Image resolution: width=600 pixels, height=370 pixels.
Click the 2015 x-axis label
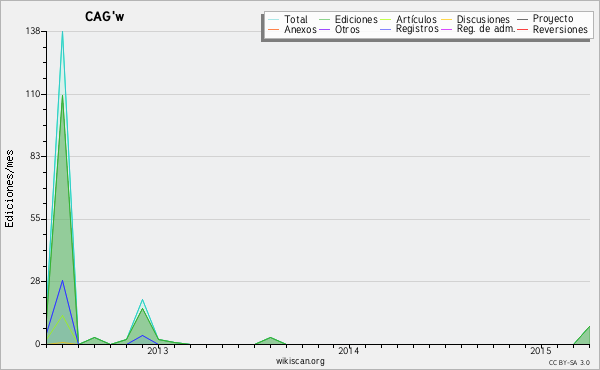(x=541, y=351)
